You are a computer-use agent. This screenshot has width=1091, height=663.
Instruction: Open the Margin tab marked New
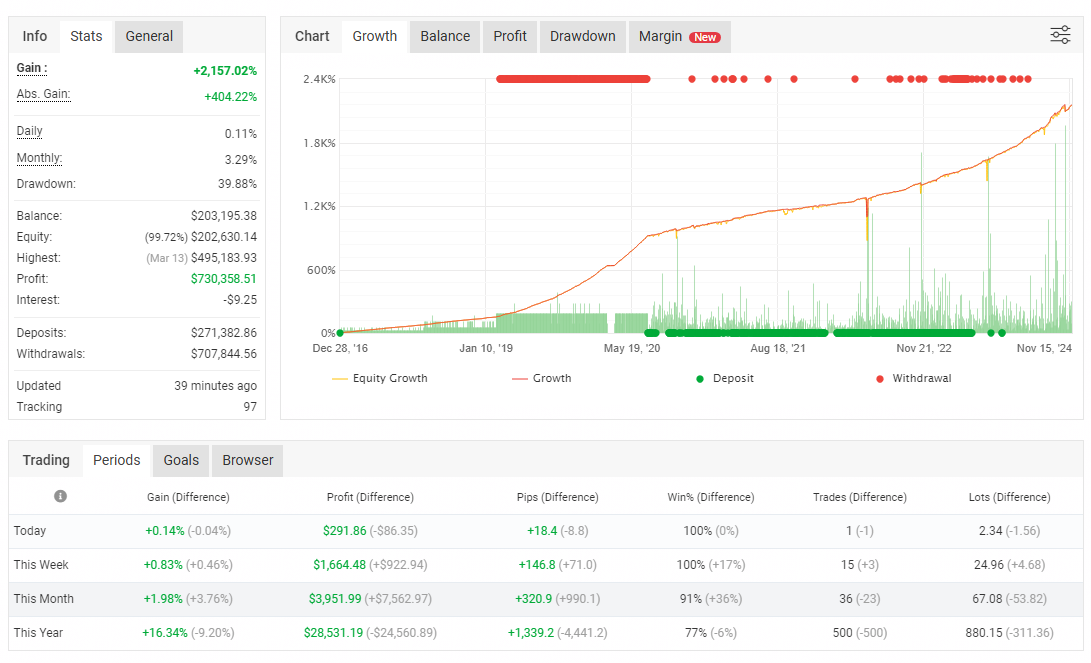(x=679, y=37)
